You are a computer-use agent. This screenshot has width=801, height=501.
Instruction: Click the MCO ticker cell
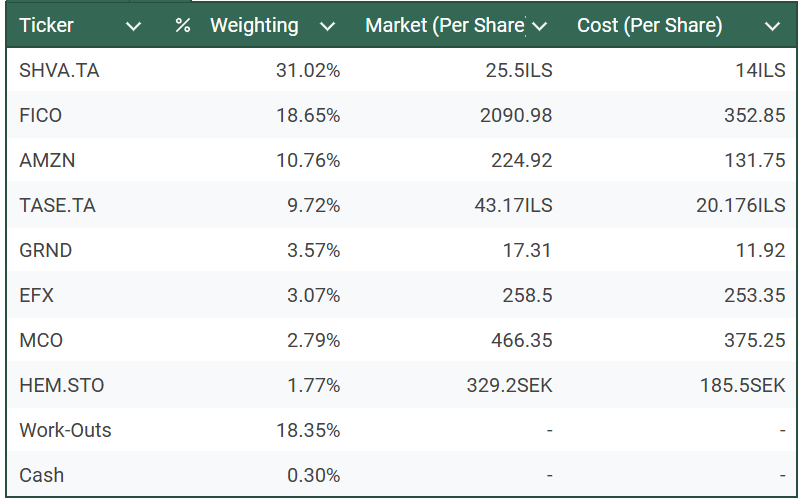41,340
